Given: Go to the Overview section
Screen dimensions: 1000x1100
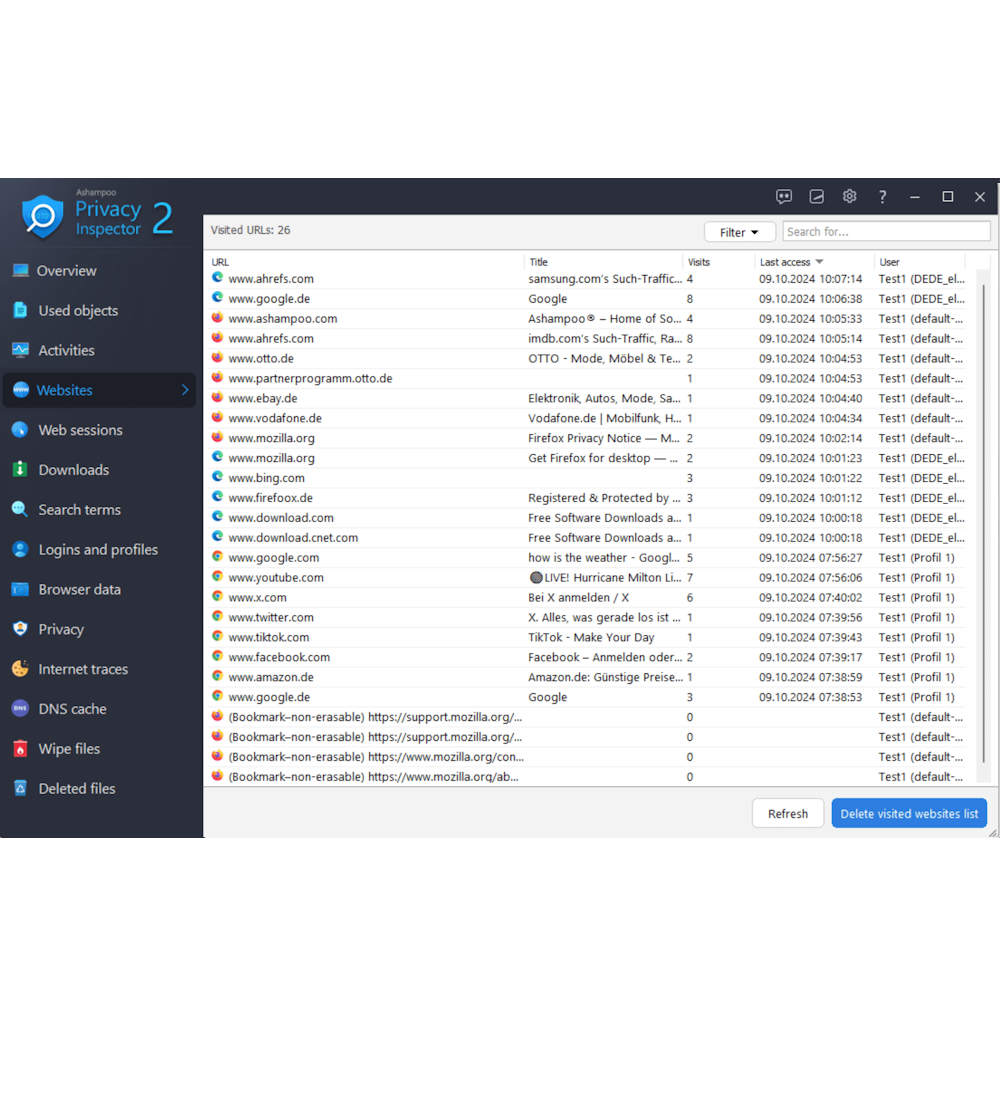Looking at the screenshot, I should click(x=66, y=271).
